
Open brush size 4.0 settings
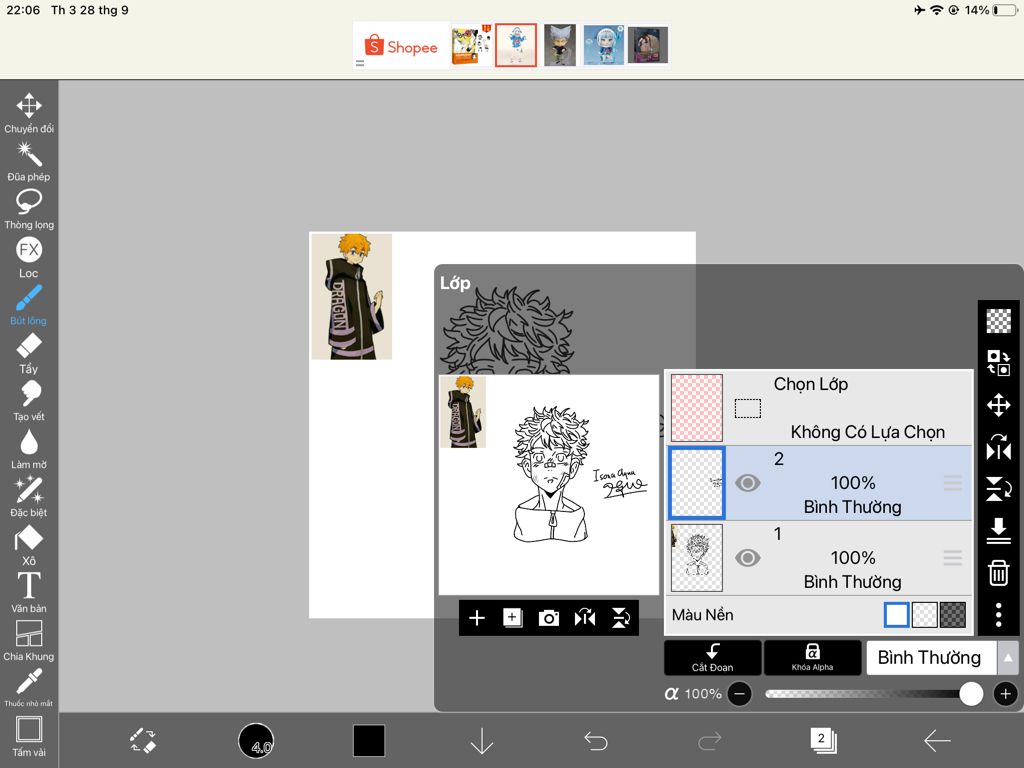[256, 741]
